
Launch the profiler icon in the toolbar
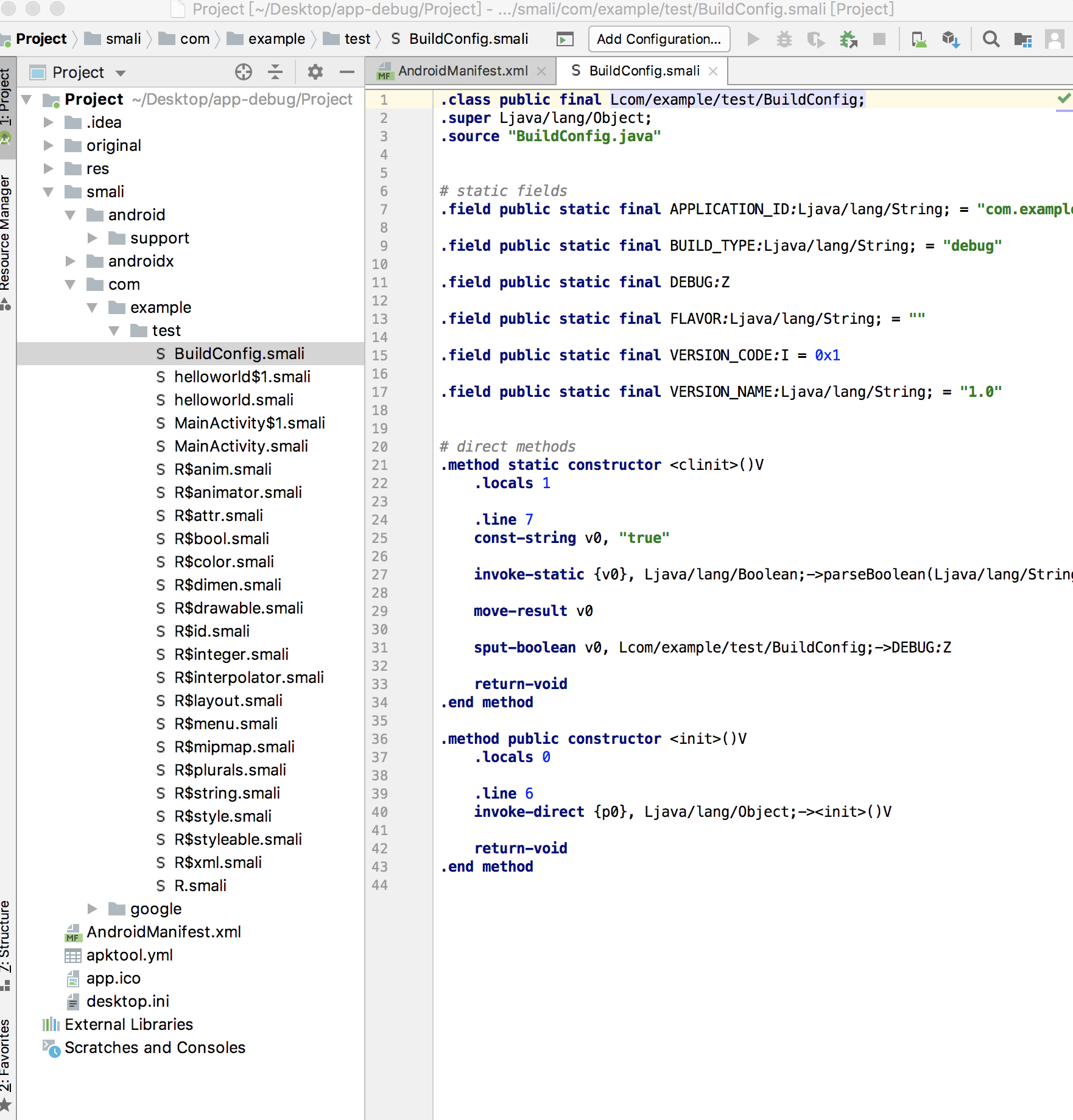click(x=848, y=38)
